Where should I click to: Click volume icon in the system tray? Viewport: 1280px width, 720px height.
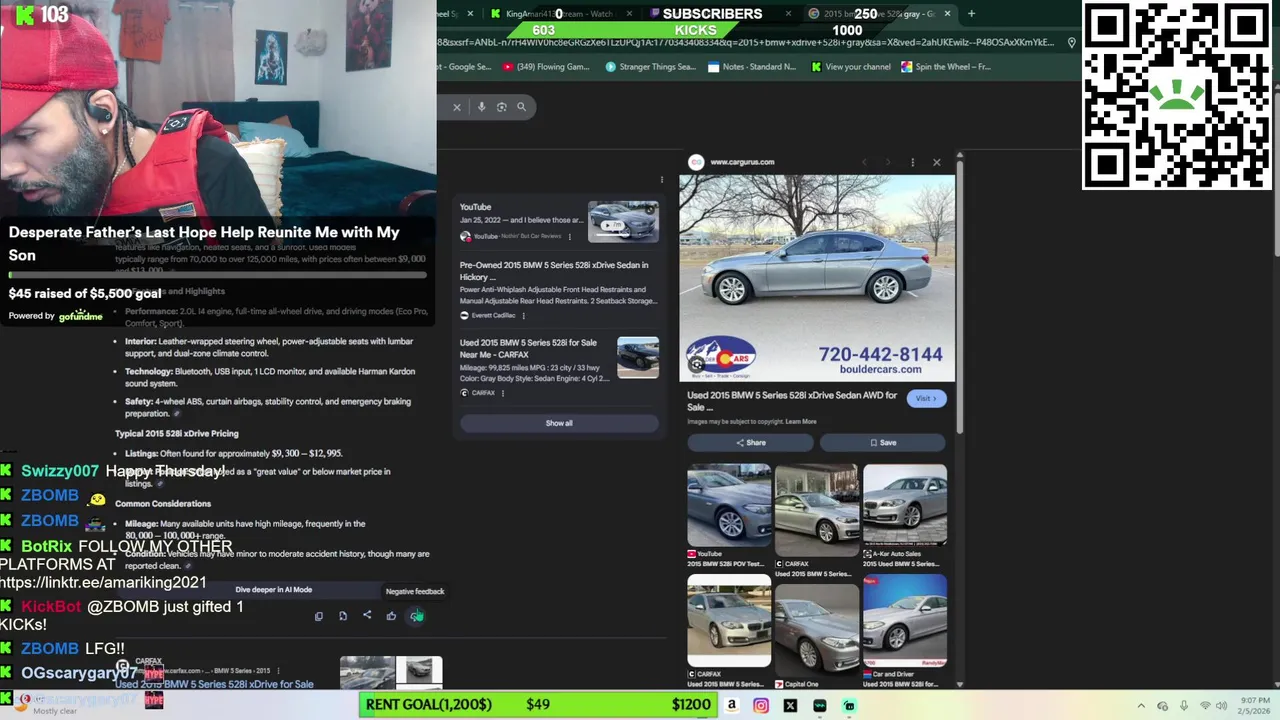coord(1221,706)
